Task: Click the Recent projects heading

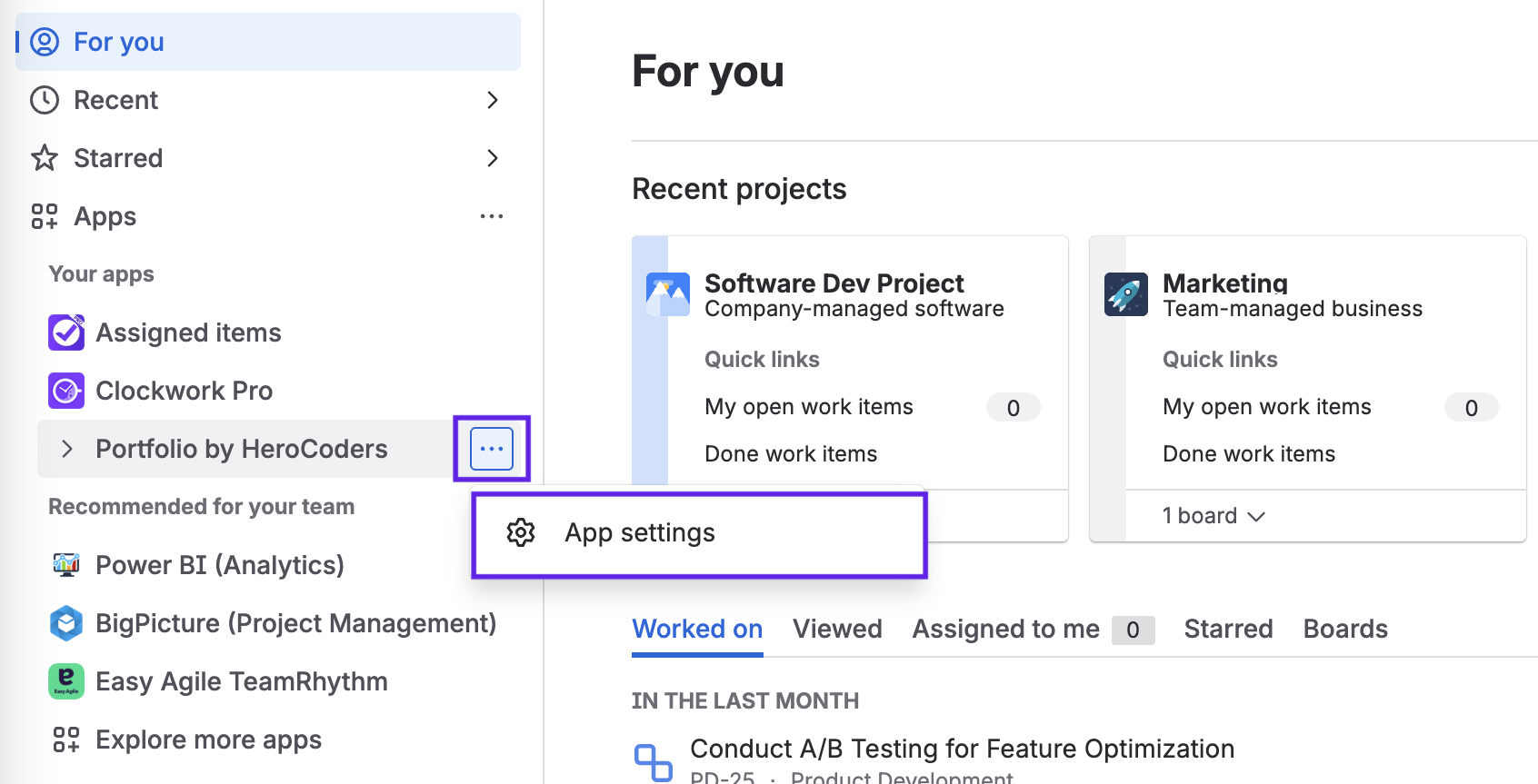Action: tap(739, 189)
